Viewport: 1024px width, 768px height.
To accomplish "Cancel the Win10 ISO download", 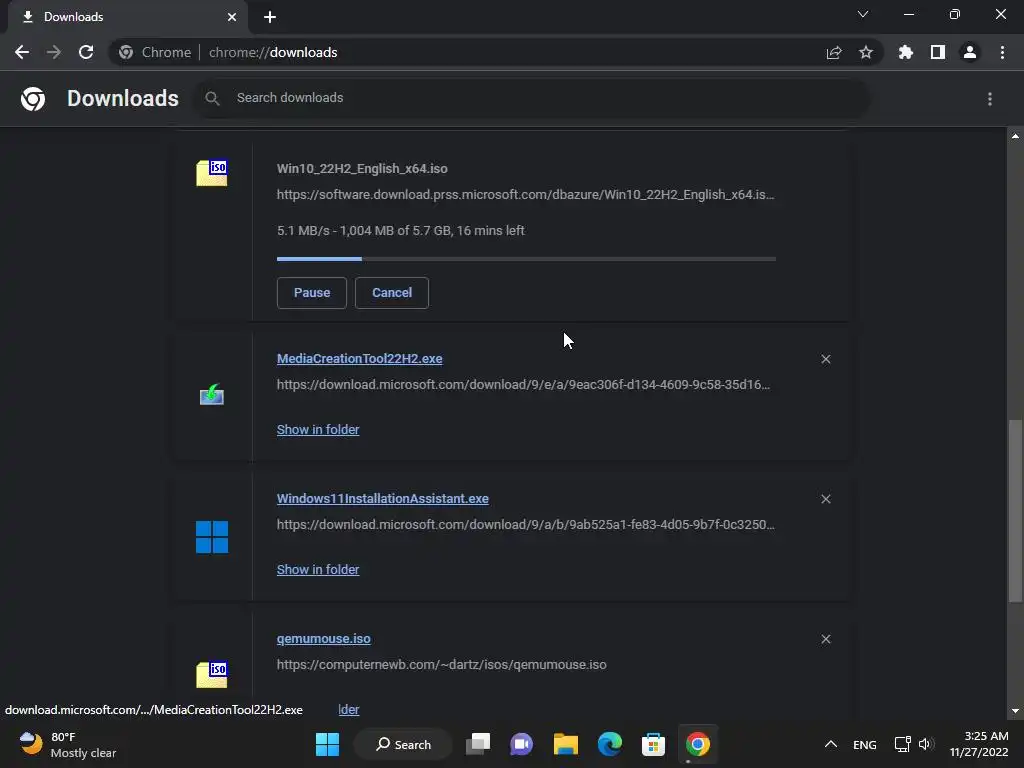I will pos(392,293).
